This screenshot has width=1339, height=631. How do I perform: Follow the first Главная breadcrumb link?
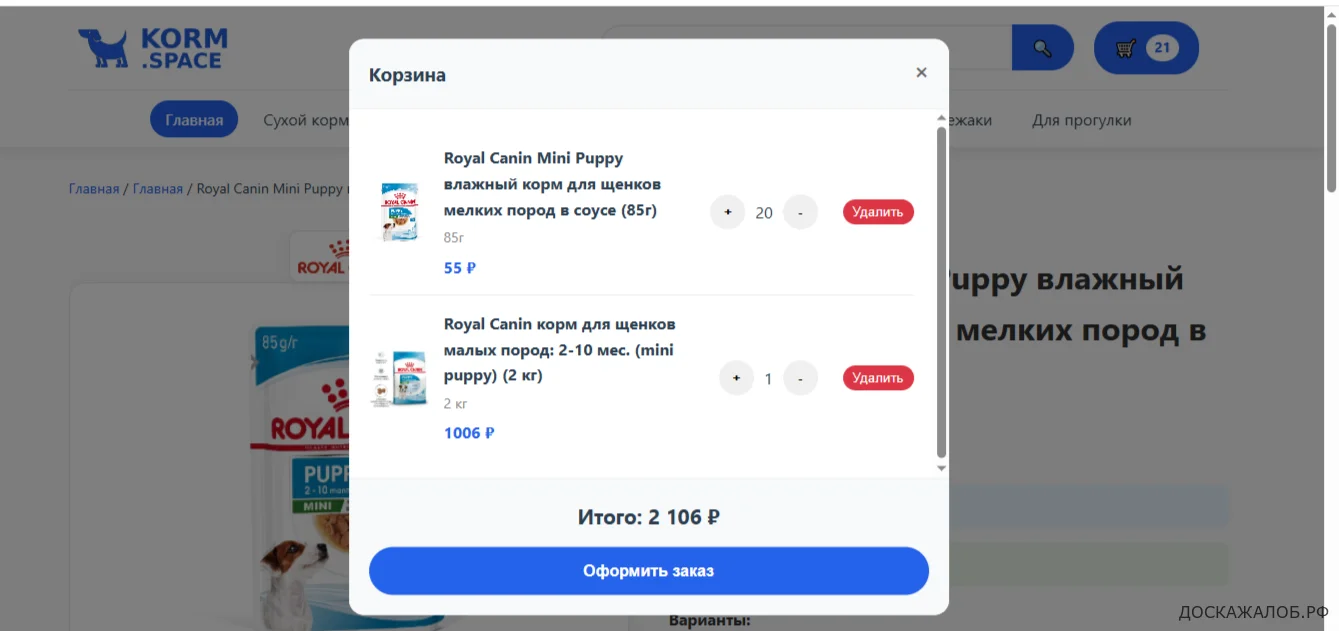pos(94,188)
